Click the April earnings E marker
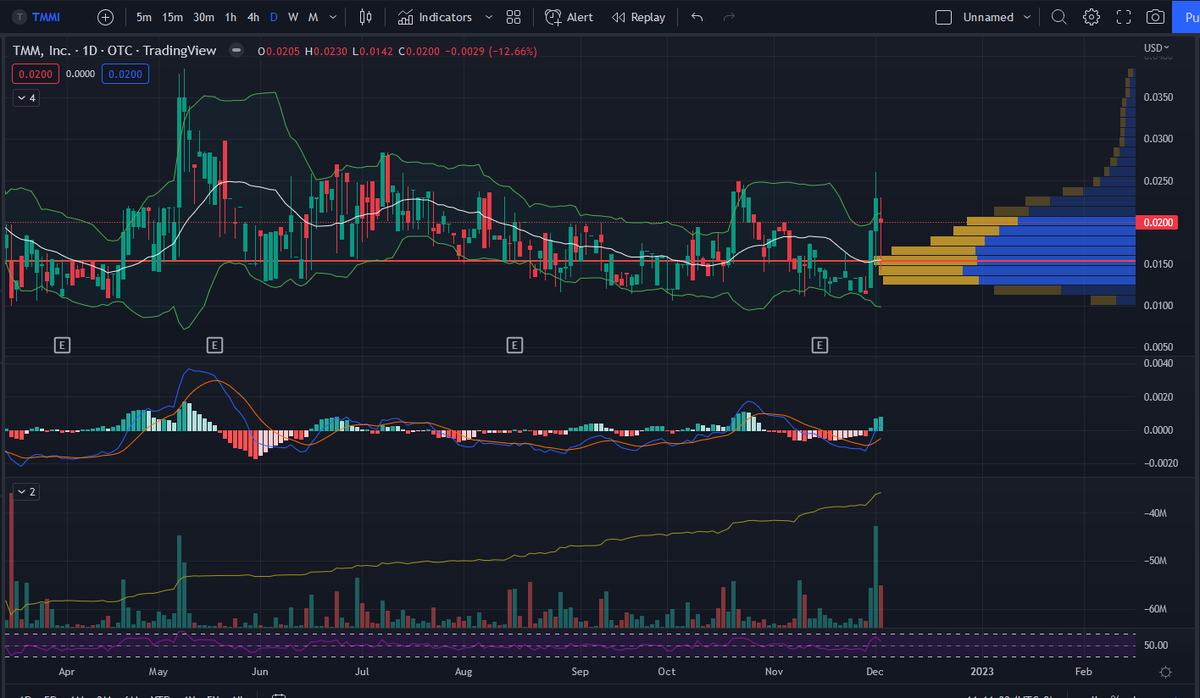The width and height of the screenshot is (1200, 698). click(x=61, y=345)
